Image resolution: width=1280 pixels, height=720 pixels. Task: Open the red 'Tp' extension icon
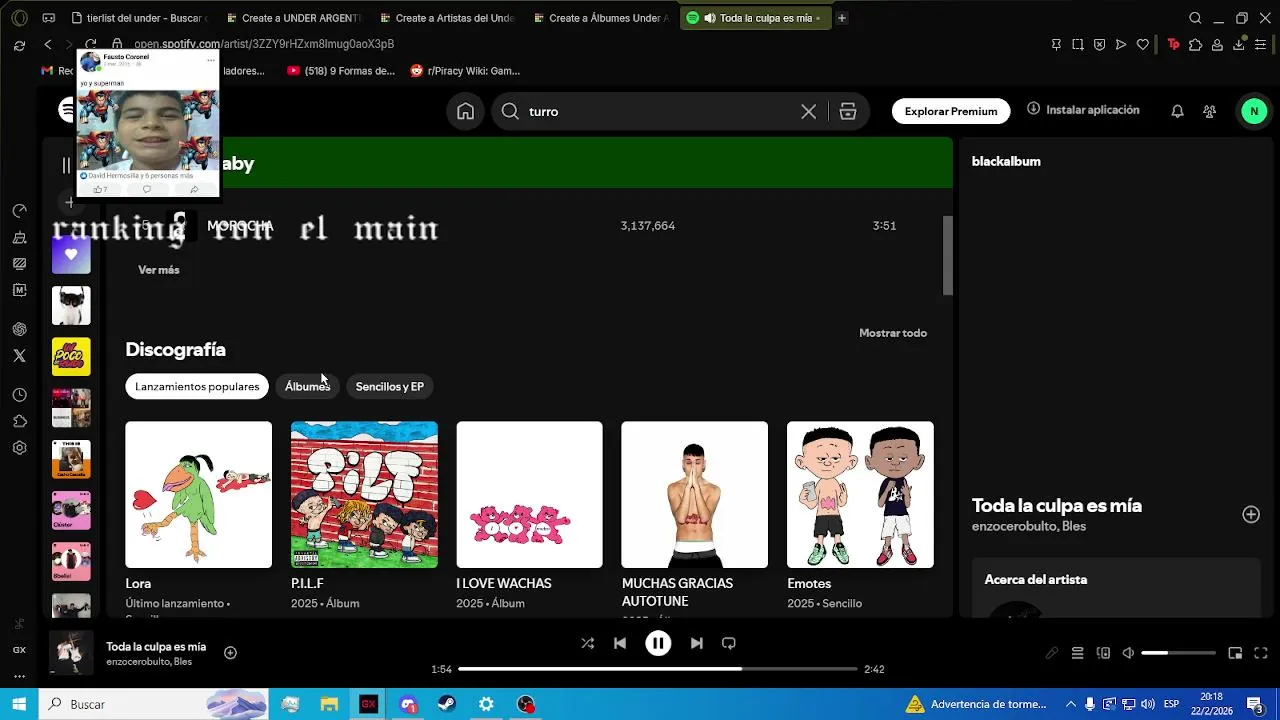(x=1174, y=44)
